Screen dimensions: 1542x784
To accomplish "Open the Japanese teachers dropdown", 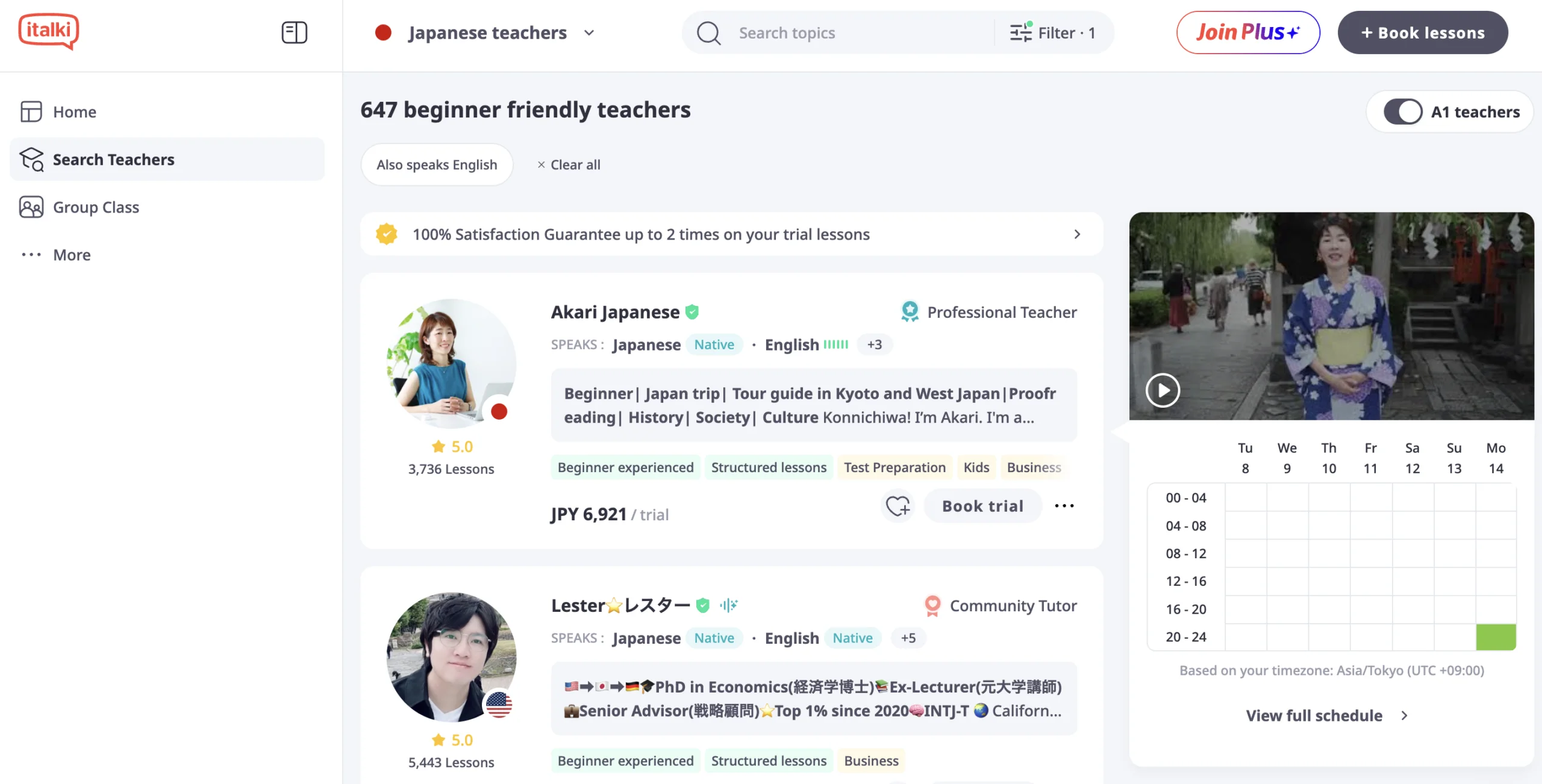I will (485, 33).
